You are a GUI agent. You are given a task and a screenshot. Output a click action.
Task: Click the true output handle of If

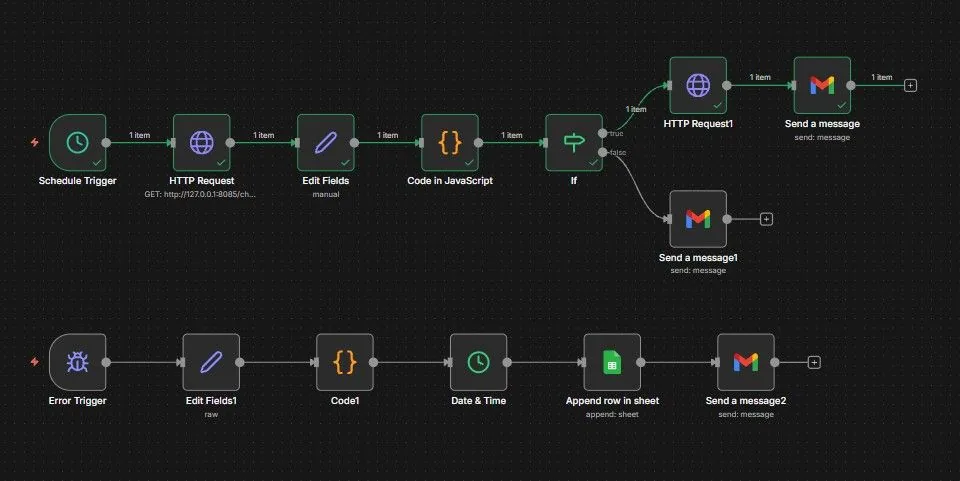click(602, 133)
